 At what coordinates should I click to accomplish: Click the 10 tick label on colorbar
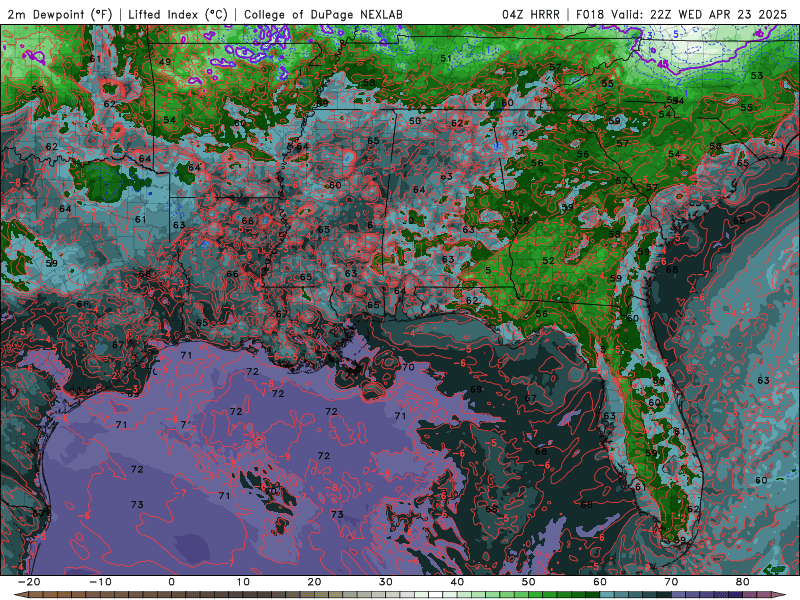point(243,582)
